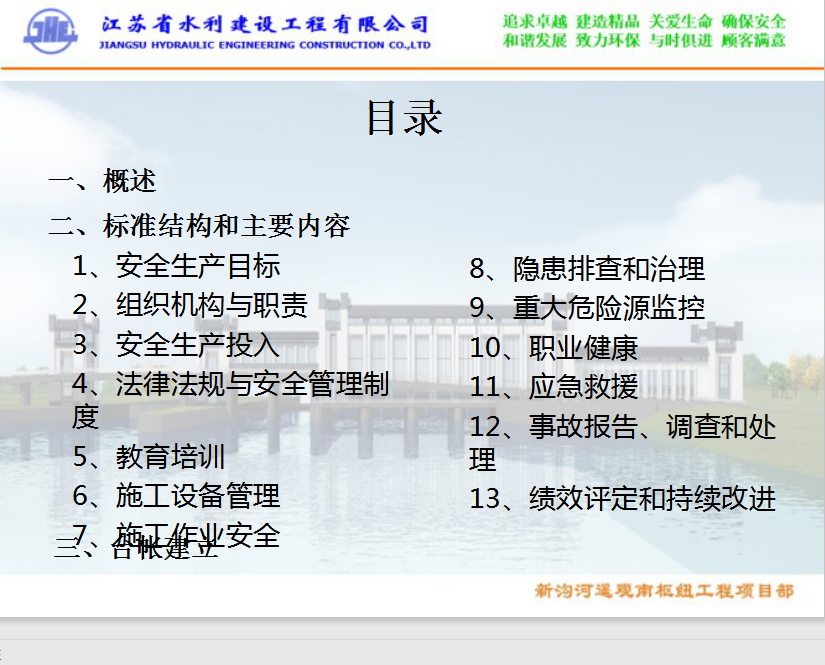This screenshot has width=825, height=665.
Task: Click item 2、组织机构与职责
Action: 190,305
